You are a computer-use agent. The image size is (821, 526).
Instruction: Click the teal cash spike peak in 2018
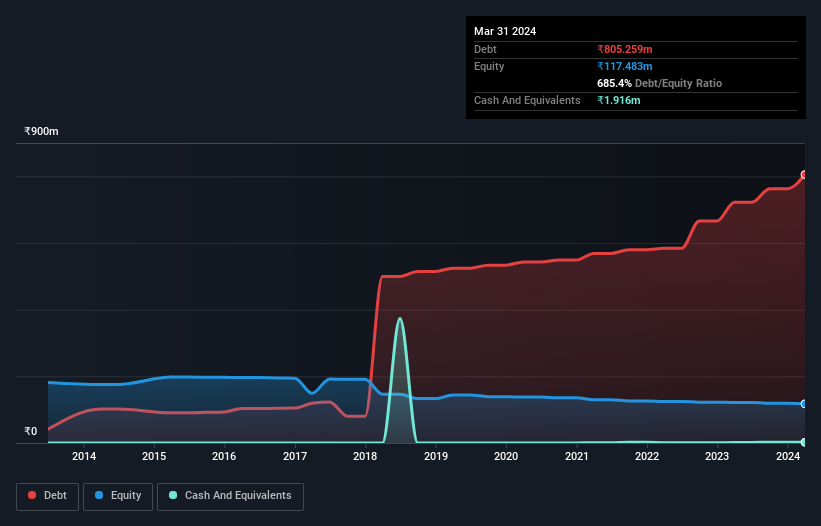point(400,319)
